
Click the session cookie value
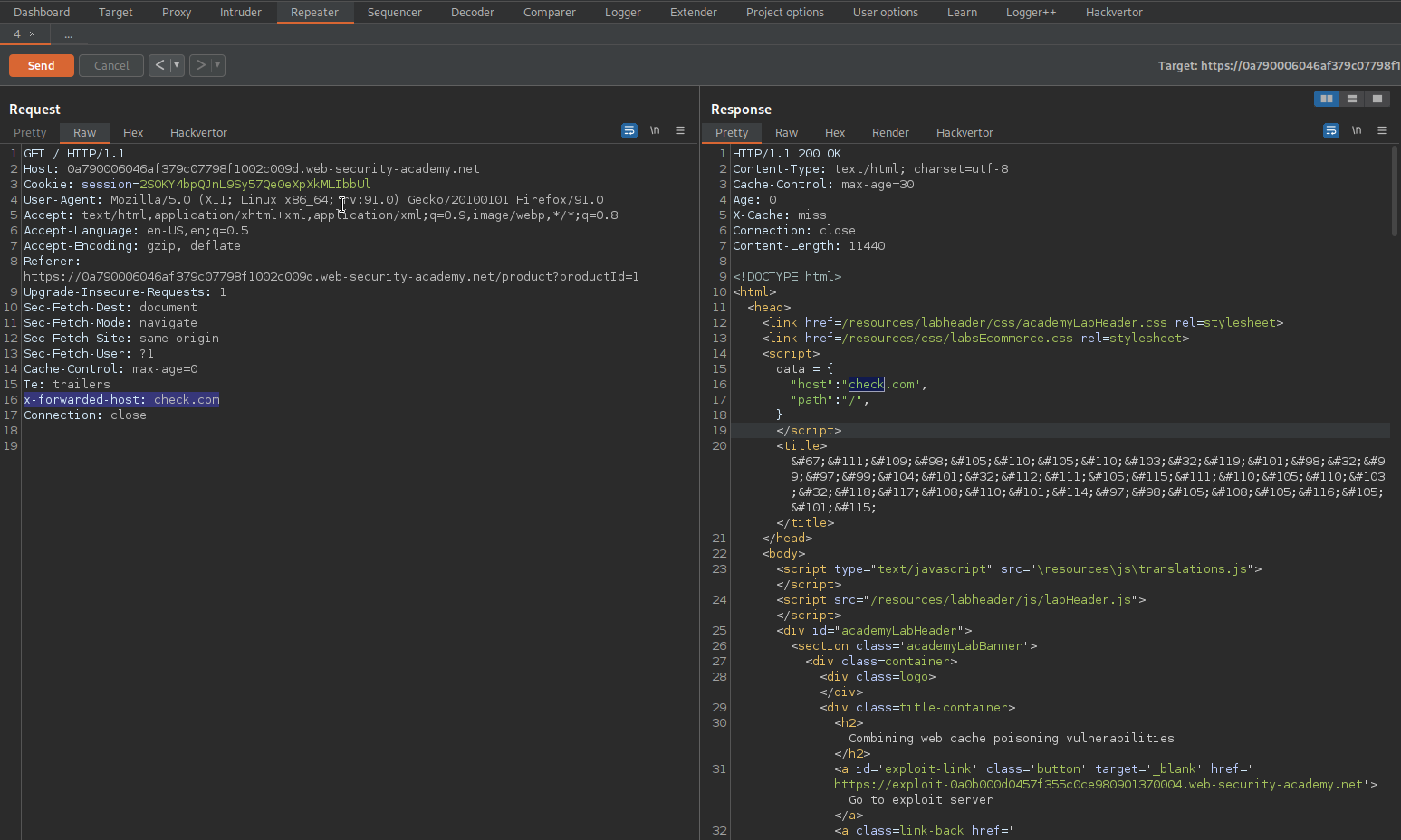point(255,185)
